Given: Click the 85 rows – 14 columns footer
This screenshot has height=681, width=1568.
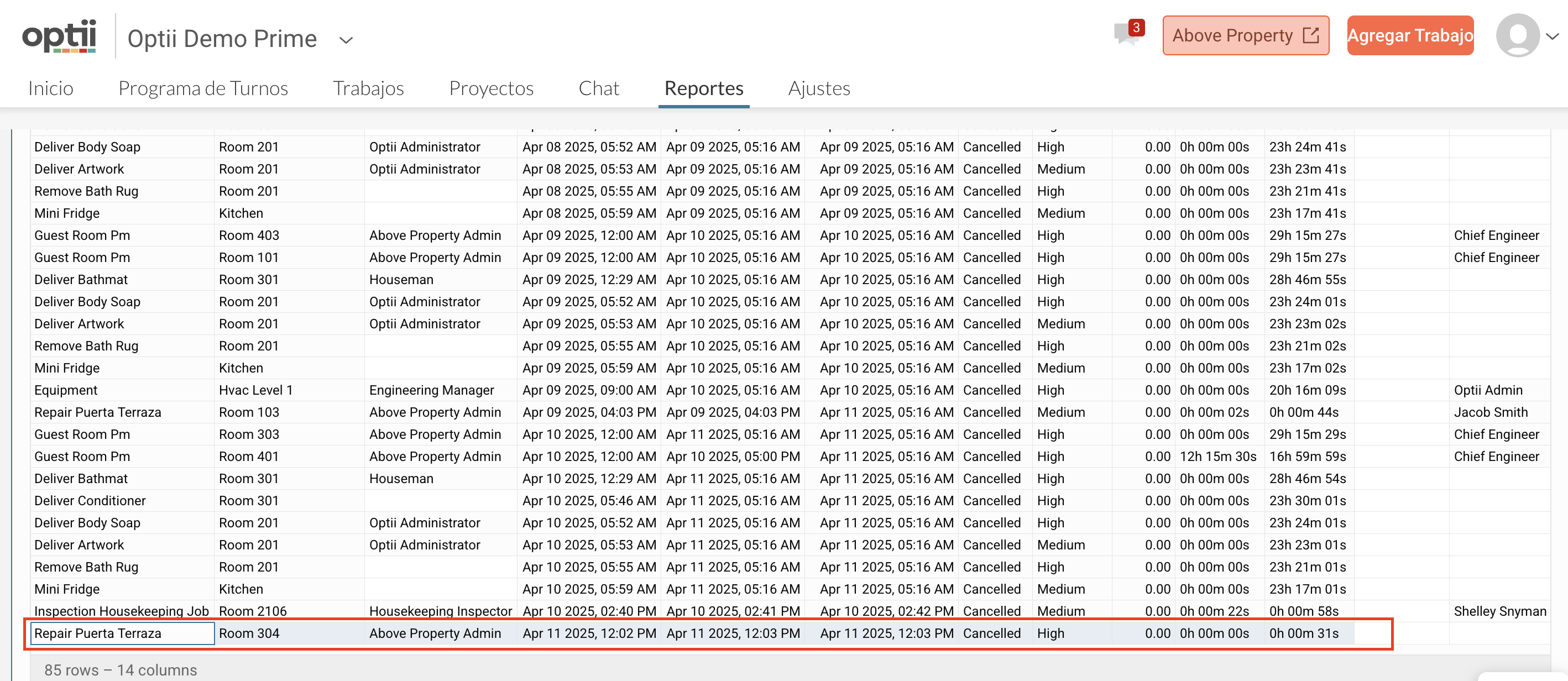Looking at the screenshot, I should 121,670.
